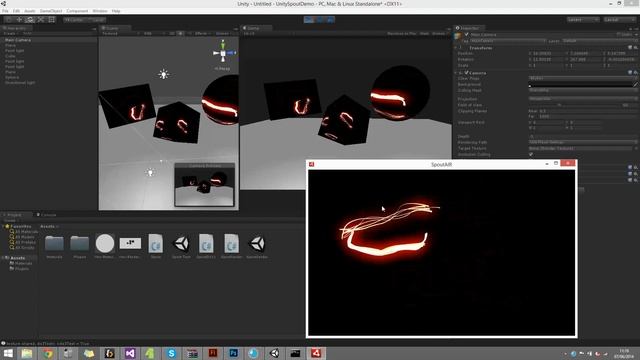Open the Component menu
Image resolution: width=640 pixels, height=360 pixels.
tap(77, 11)
